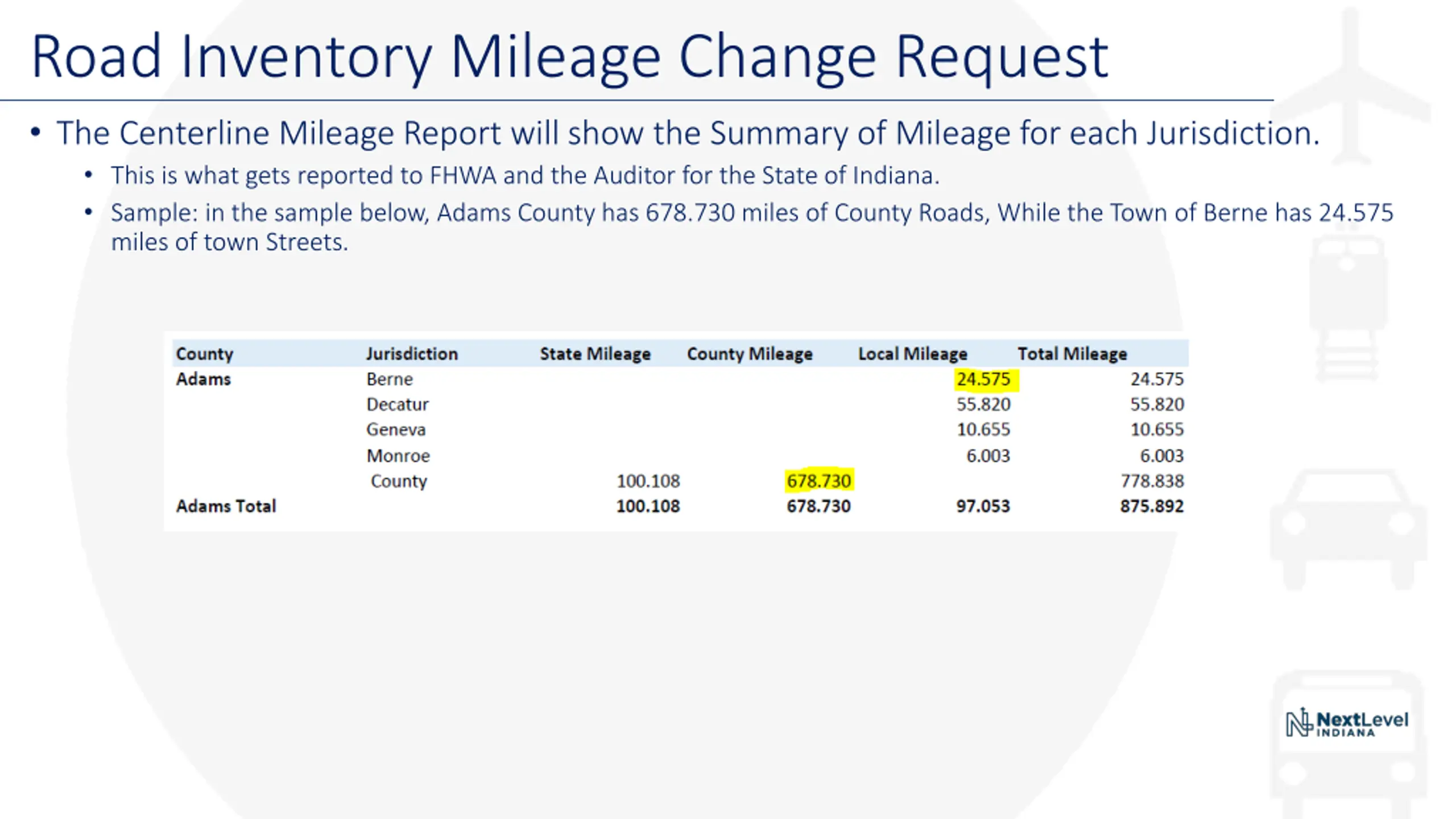Click Decatur's total mileage 55.820
The width and height of the screenshot is (1456, 819).
point(1157,404)
